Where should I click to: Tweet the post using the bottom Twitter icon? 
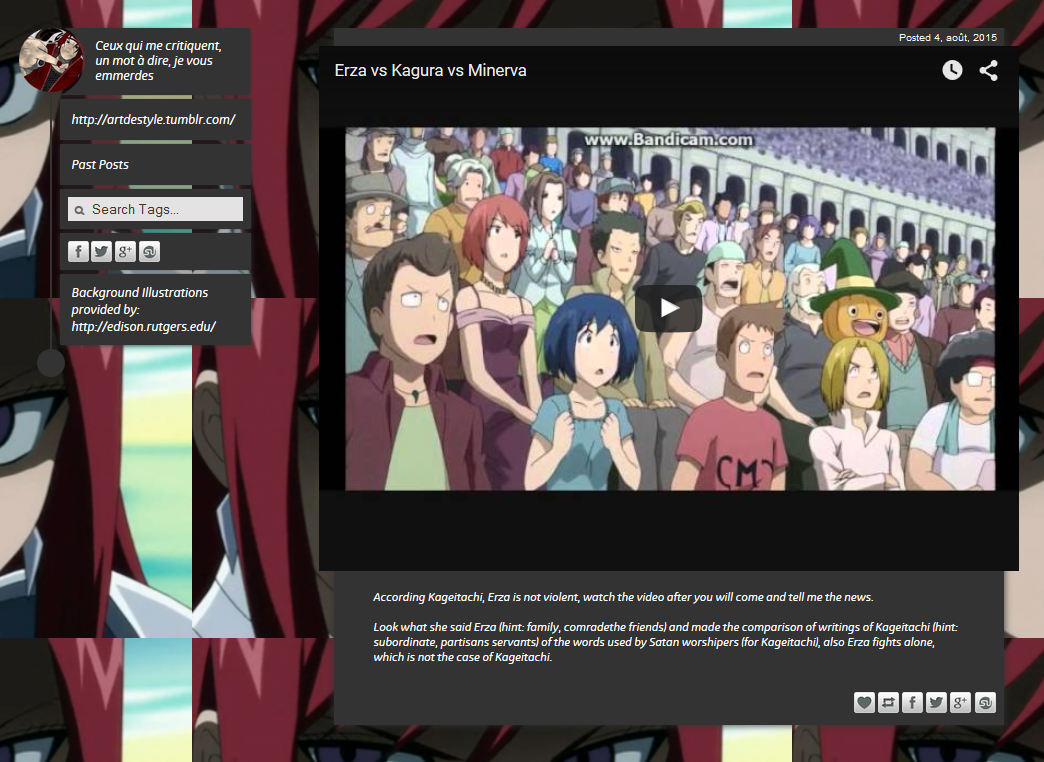pyautogui.click(x=936, y=703)
